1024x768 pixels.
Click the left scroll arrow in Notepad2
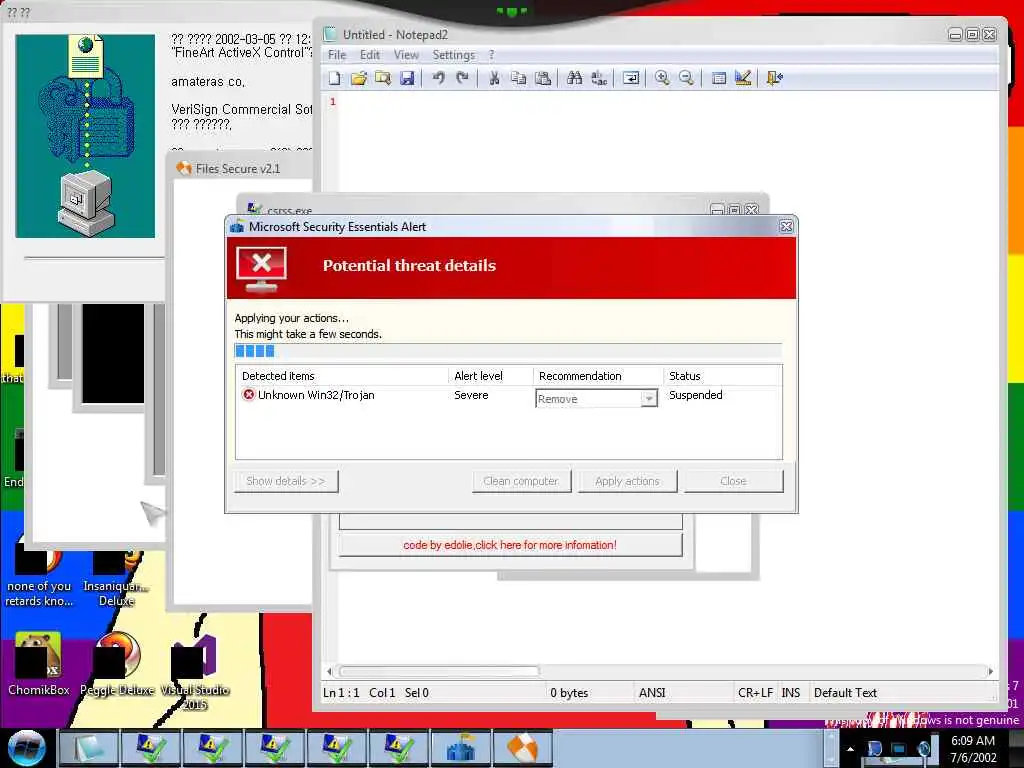329,671
